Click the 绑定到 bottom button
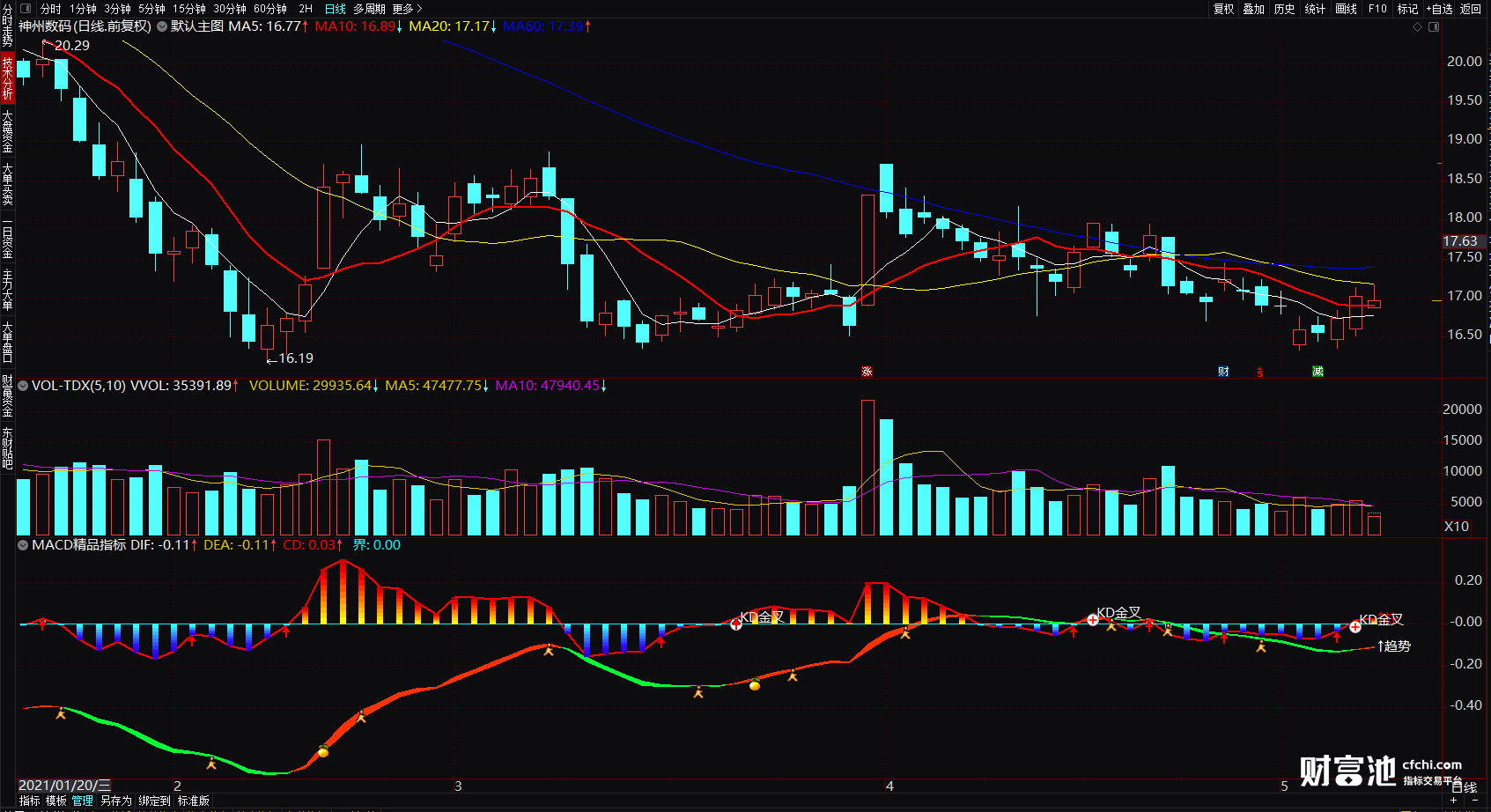 (x=154, y=801)
